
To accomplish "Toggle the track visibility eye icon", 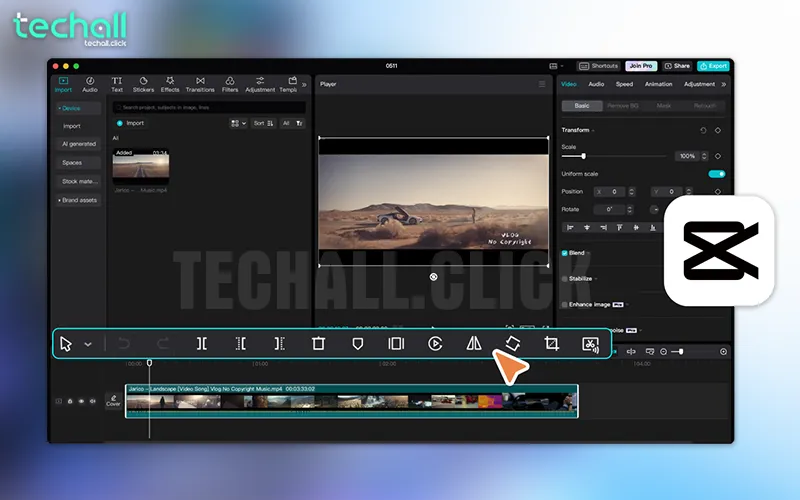I will pyautogui.click(x=81, y=401).
